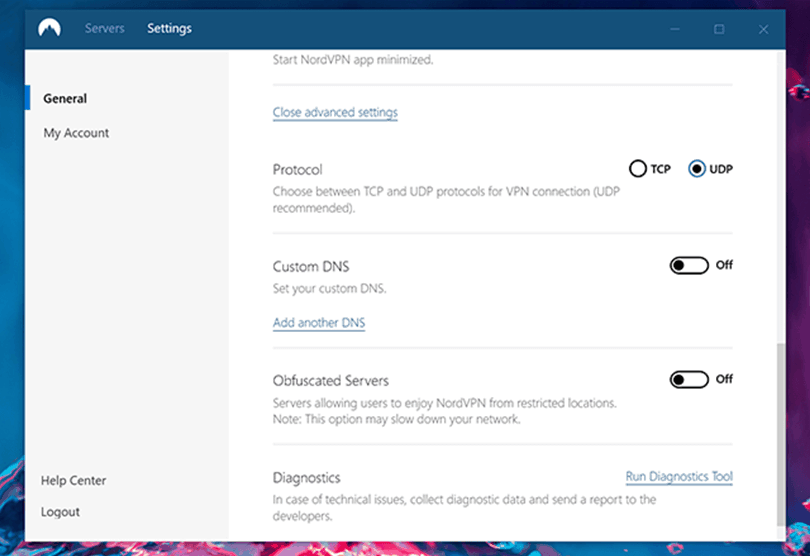The width and height of the screenshot is (810, 556).
Task: Click the 'Start NordVPN app minimized.' text
Action: [353, 60]
